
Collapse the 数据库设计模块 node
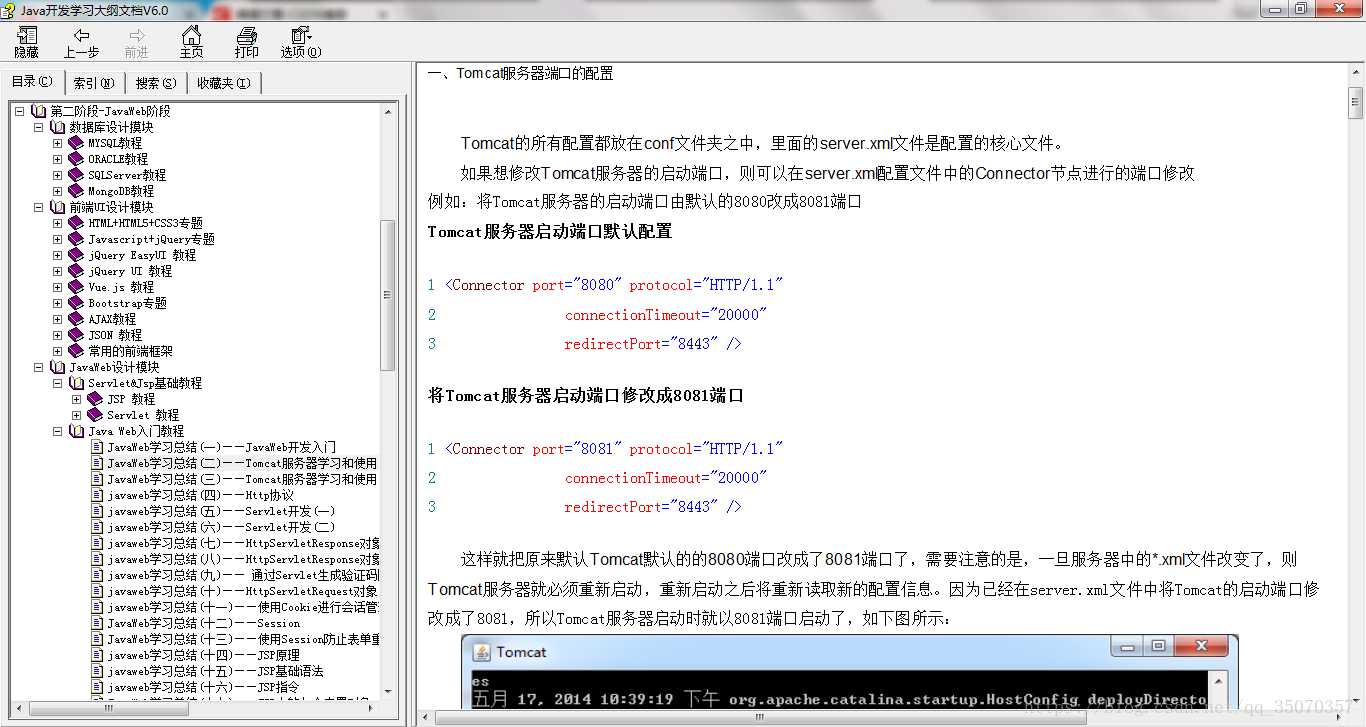(39, 127)
